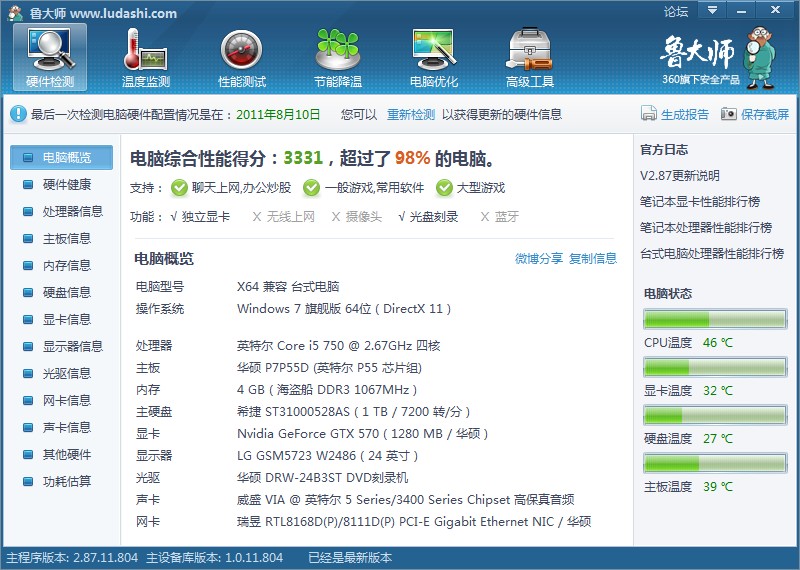
Task: Click the 复制信息 link
Action: click(593, 259)
